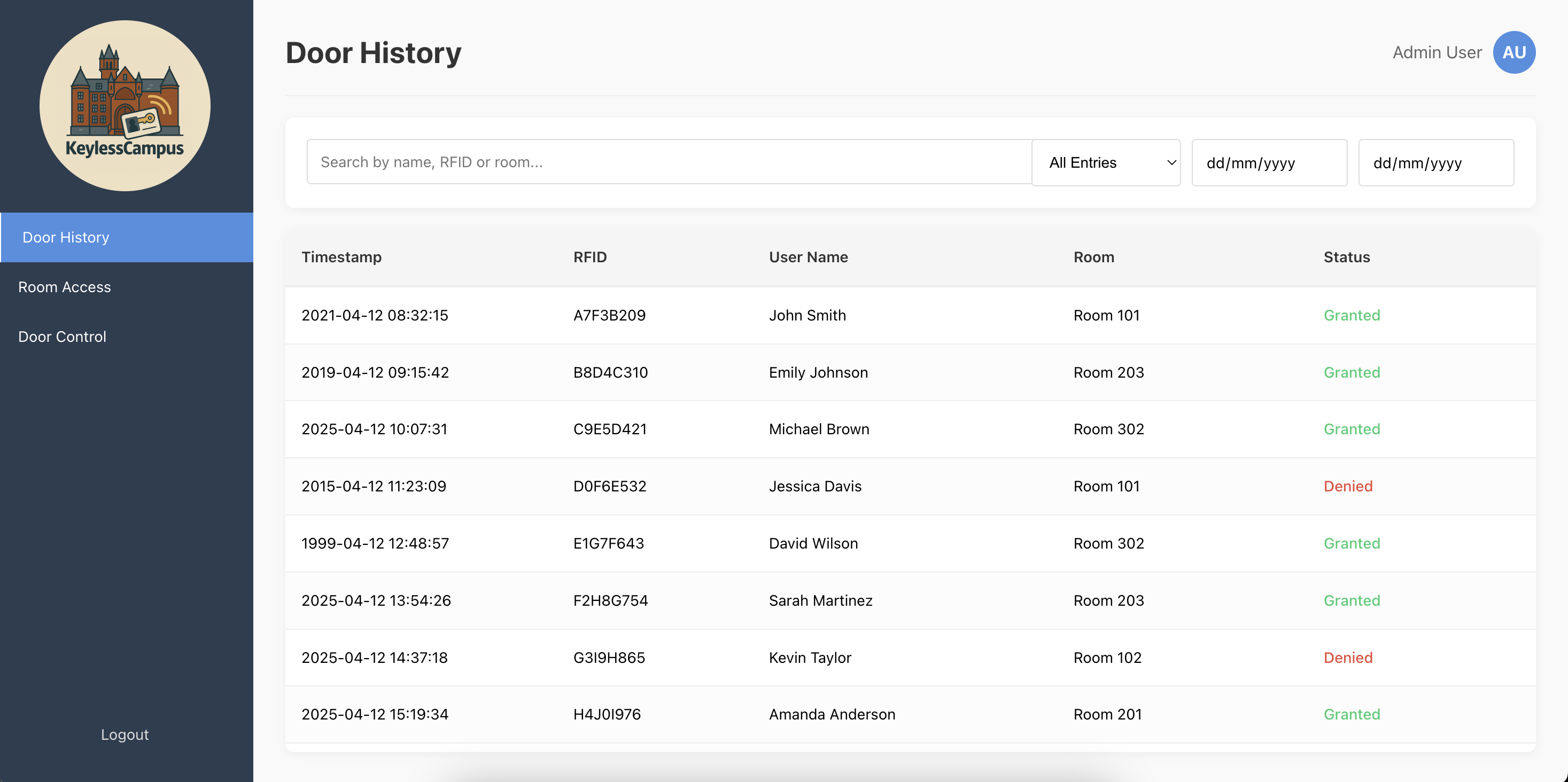Click the Timestamp column header
Image resolution: width=1568 pixels, height=782 pixels.
[x=341, y=257]
